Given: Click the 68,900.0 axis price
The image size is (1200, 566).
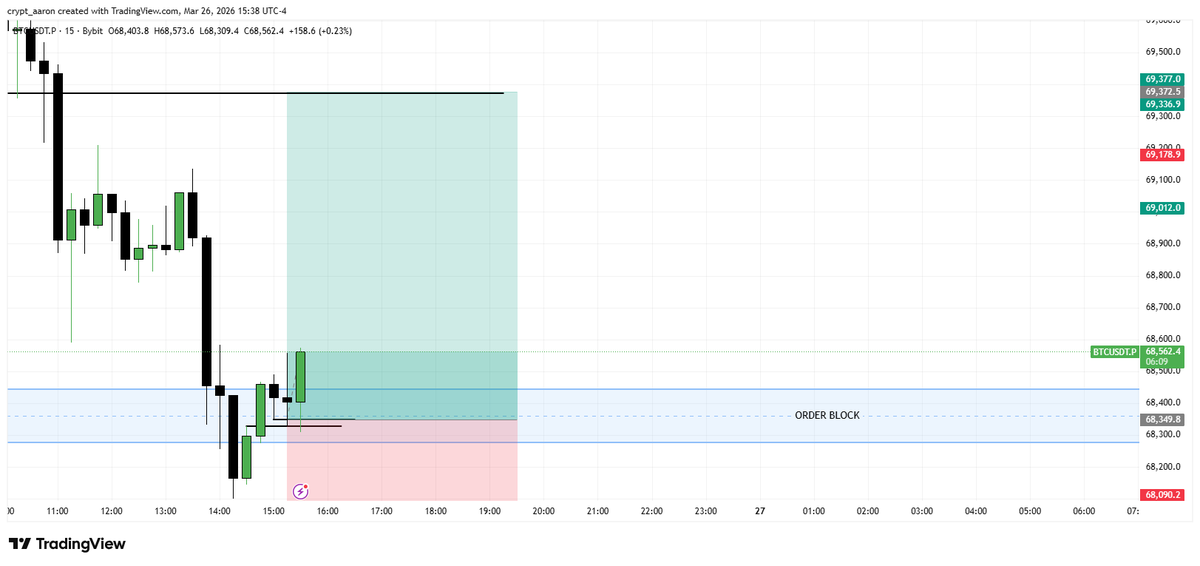Looking at the screenshot, I should 1163,243.
